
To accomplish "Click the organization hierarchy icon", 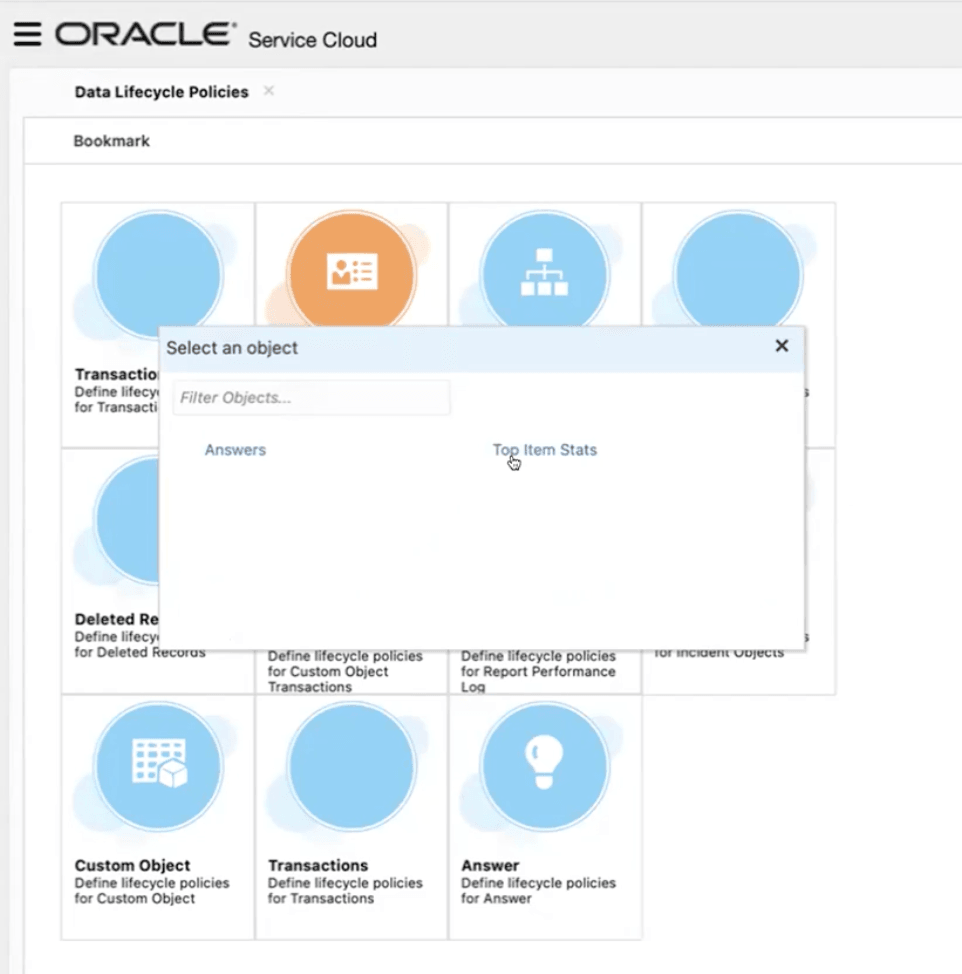I will coord(545,270).
